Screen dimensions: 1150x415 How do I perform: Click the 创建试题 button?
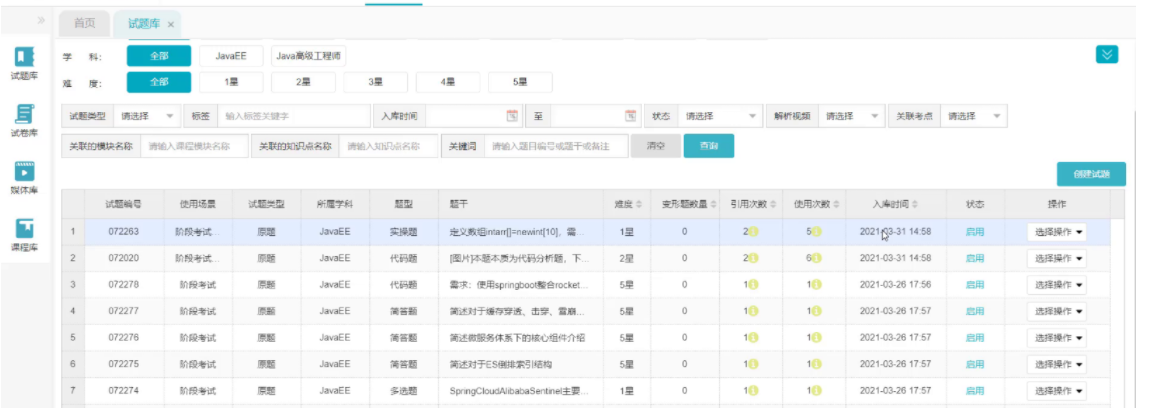tap(1091, 175)
